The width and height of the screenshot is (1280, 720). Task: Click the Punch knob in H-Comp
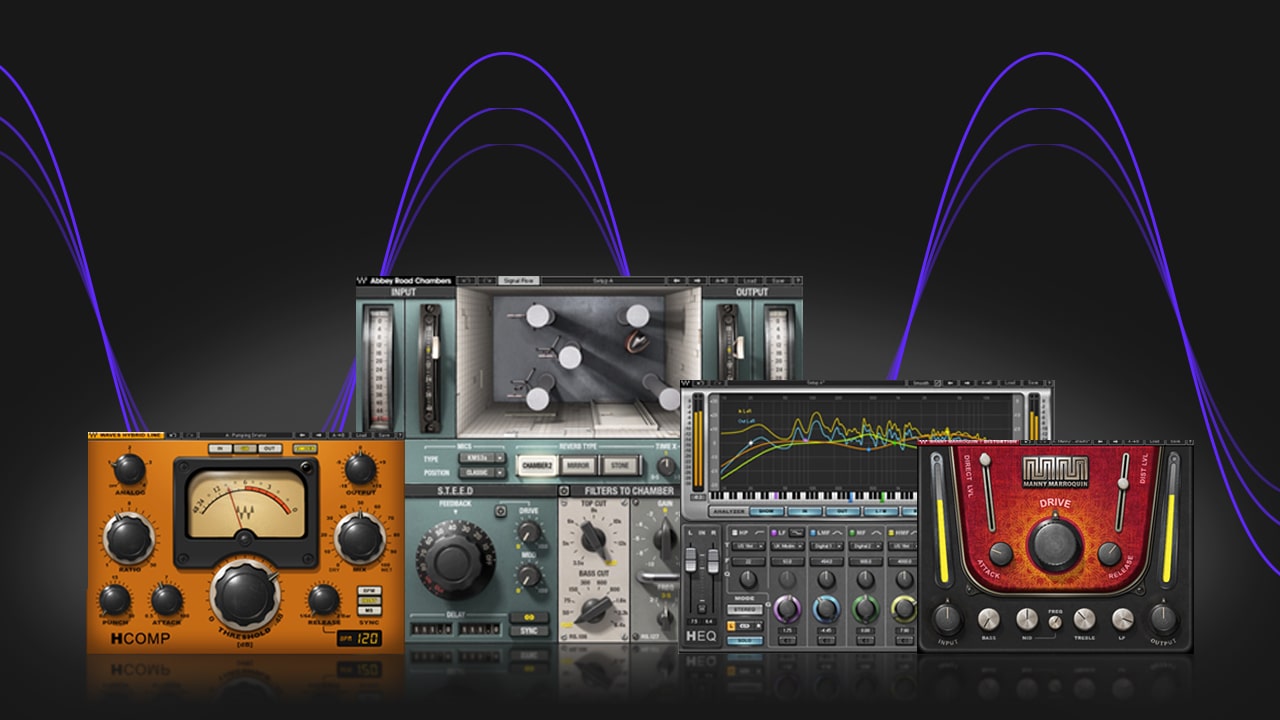(x=114, y=599)
